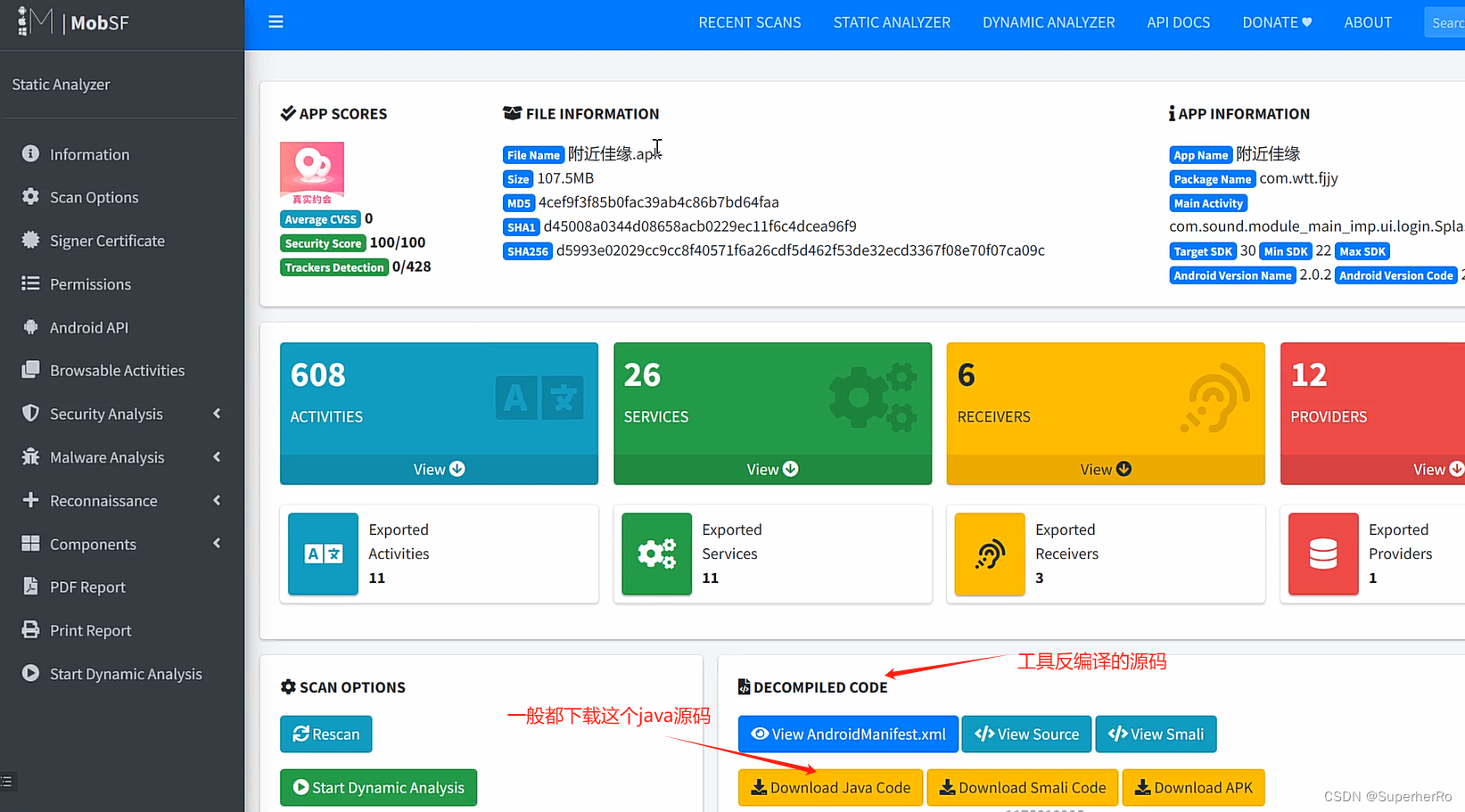The image size is (1465, 812).
Task: Click View AndroidManifest.xml button
Action: point(848,734)
